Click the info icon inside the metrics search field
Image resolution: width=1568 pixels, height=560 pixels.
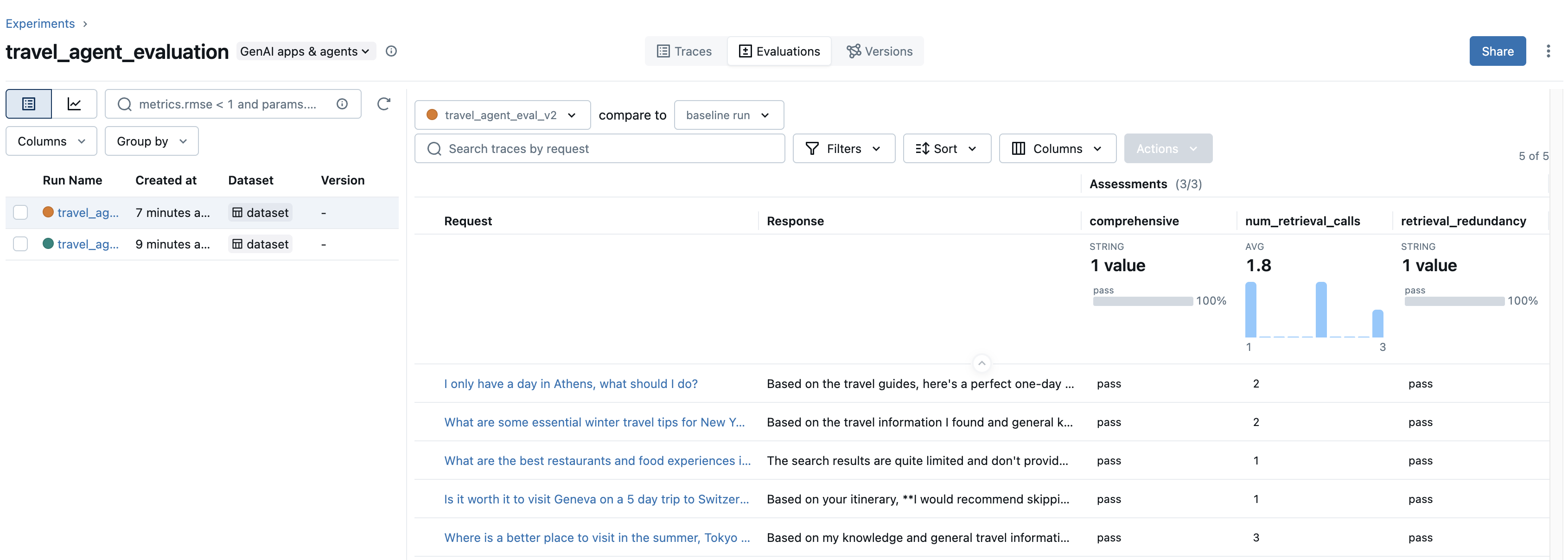coord(342,103)
